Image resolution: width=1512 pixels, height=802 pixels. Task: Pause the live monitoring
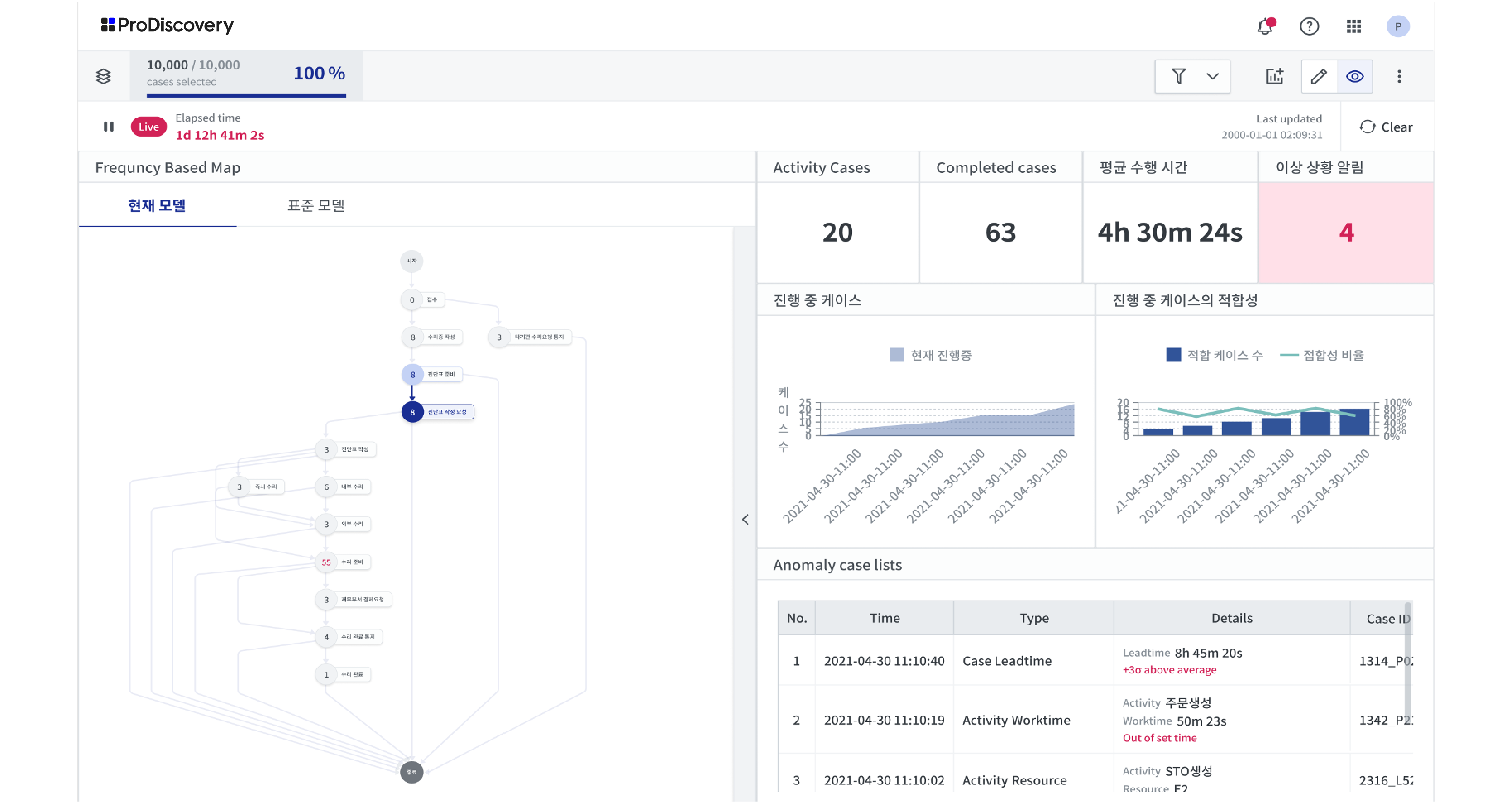tap(109, 127)
